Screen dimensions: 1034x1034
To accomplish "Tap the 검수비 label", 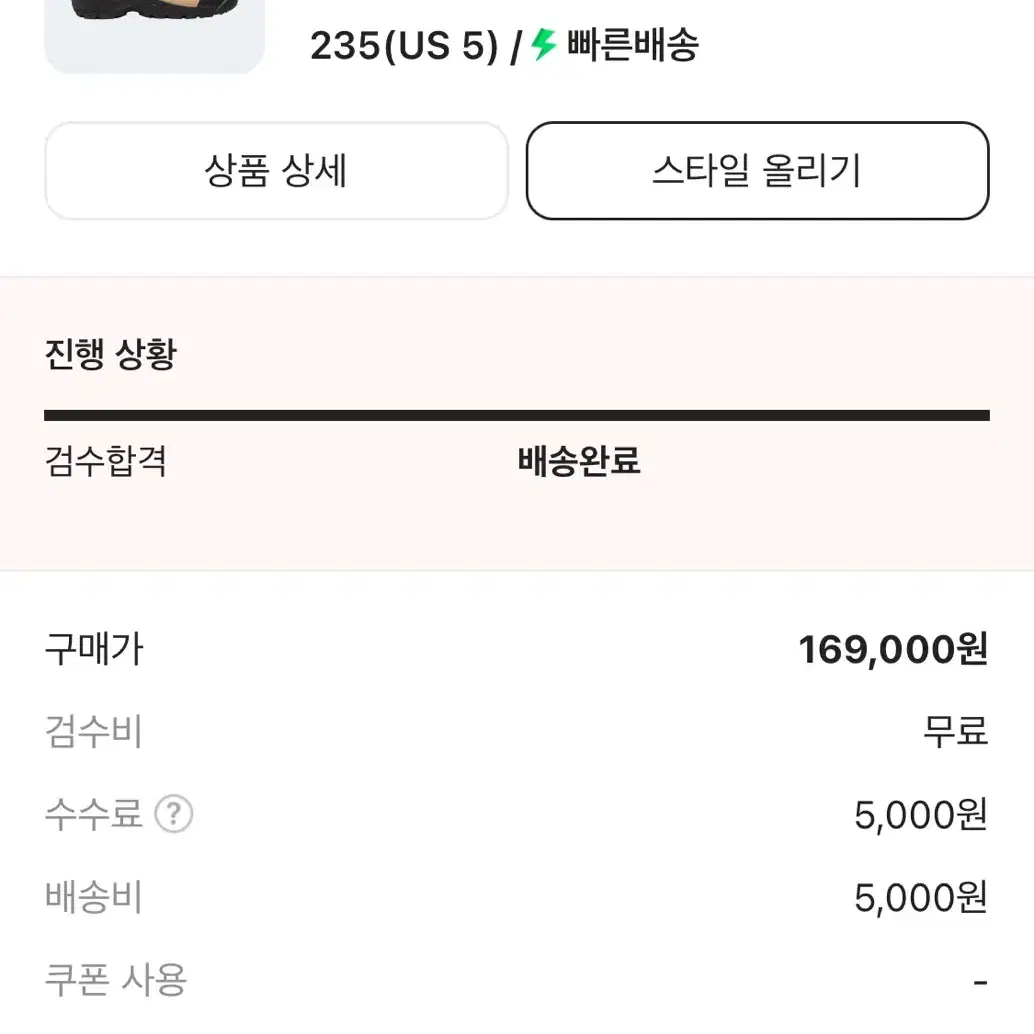I will [x=94, y=731].
